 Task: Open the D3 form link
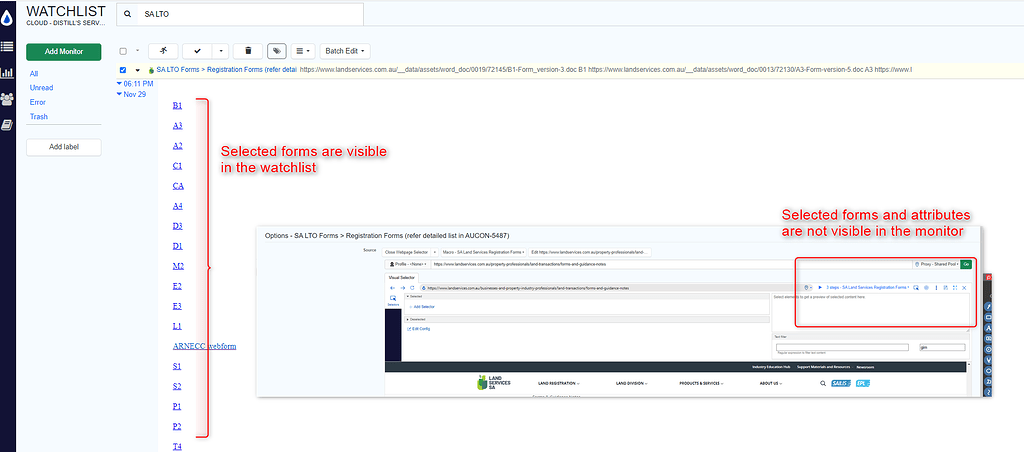[x=178, y=226]
